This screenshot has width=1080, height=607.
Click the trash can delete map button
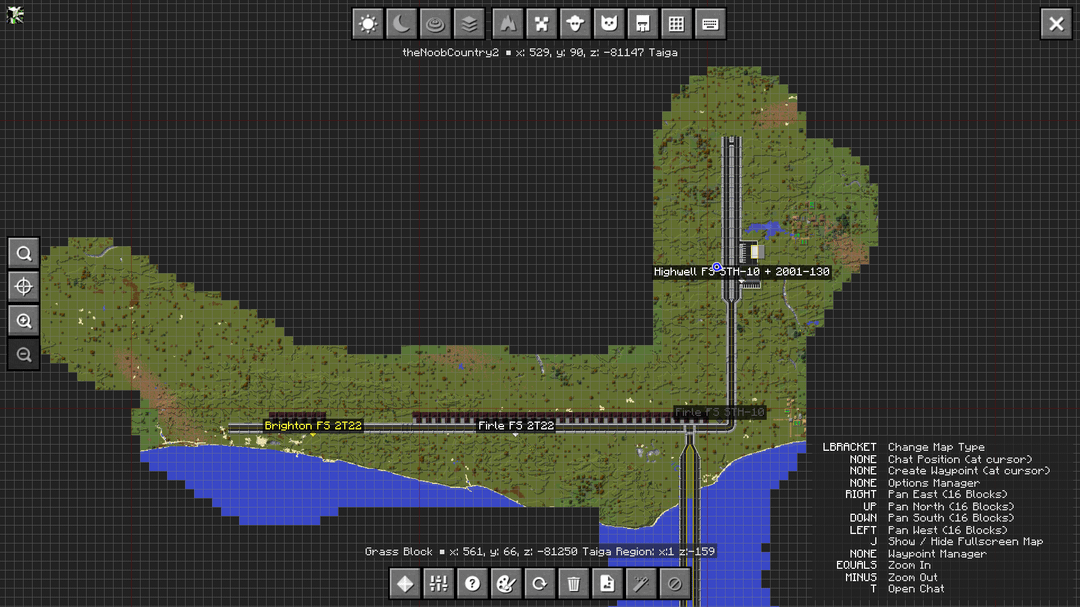click(x=573, y=584)
